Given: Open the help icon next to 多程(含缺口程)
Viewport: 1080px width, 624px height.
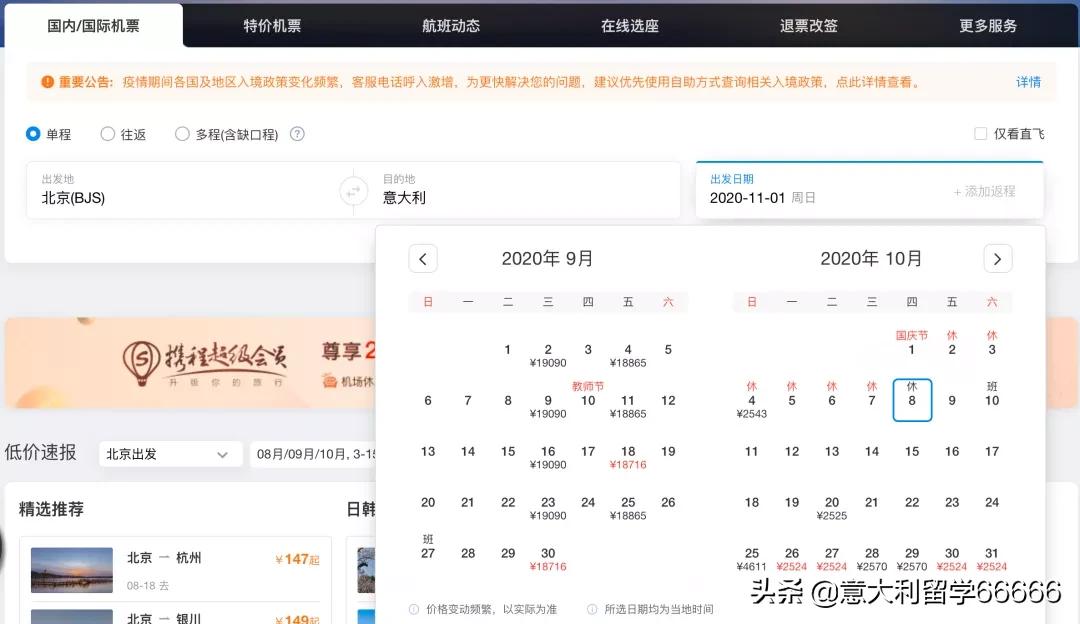Looking at the screenshot, I should click(x=296, y=133).
